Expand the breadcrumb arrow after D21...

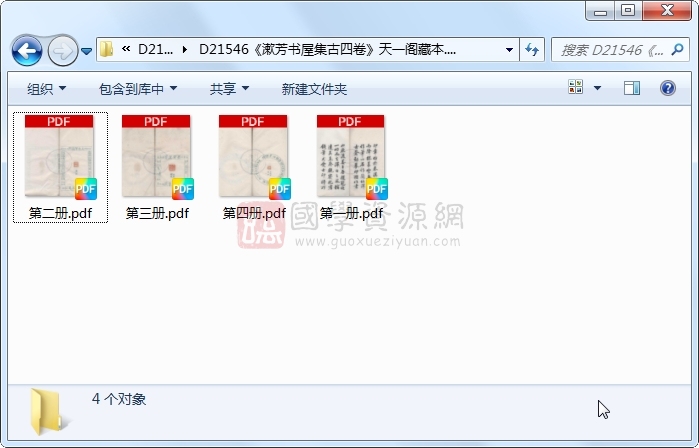(x=185, y=49)
